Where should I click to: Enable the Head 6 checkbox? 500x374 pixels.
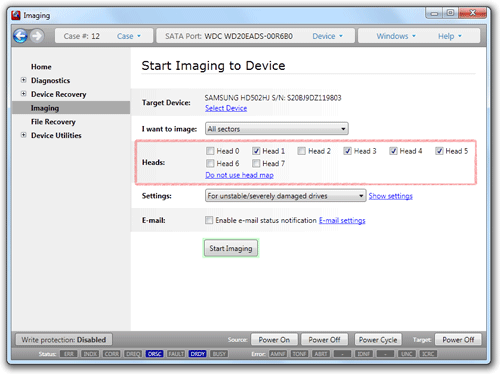point(210,163)
